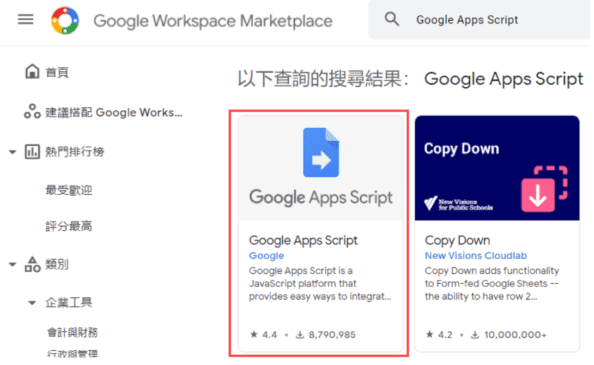Focus the search field containing Google Apps Script

(479, 20)
